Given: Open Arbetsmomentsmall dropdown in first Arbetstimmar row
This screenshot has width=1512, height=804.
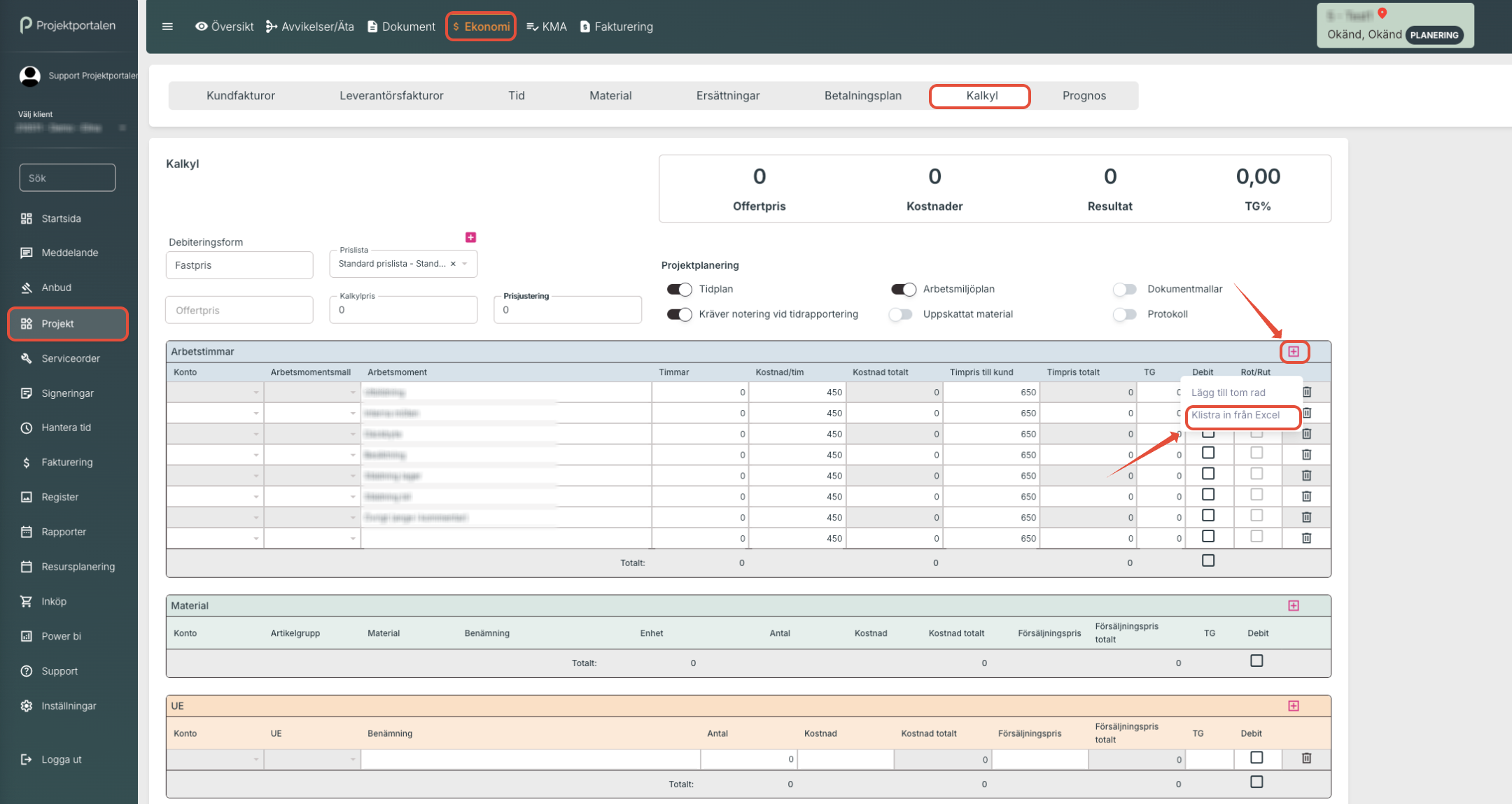Looking at the screenshot, I should (x=352, y=393).
